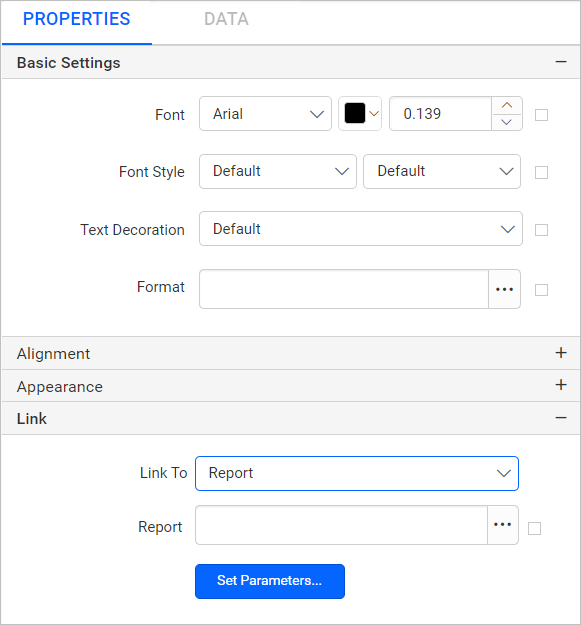The image size is (581, 625).
Task: Click the black font color swatch
Action: (355, 113)
